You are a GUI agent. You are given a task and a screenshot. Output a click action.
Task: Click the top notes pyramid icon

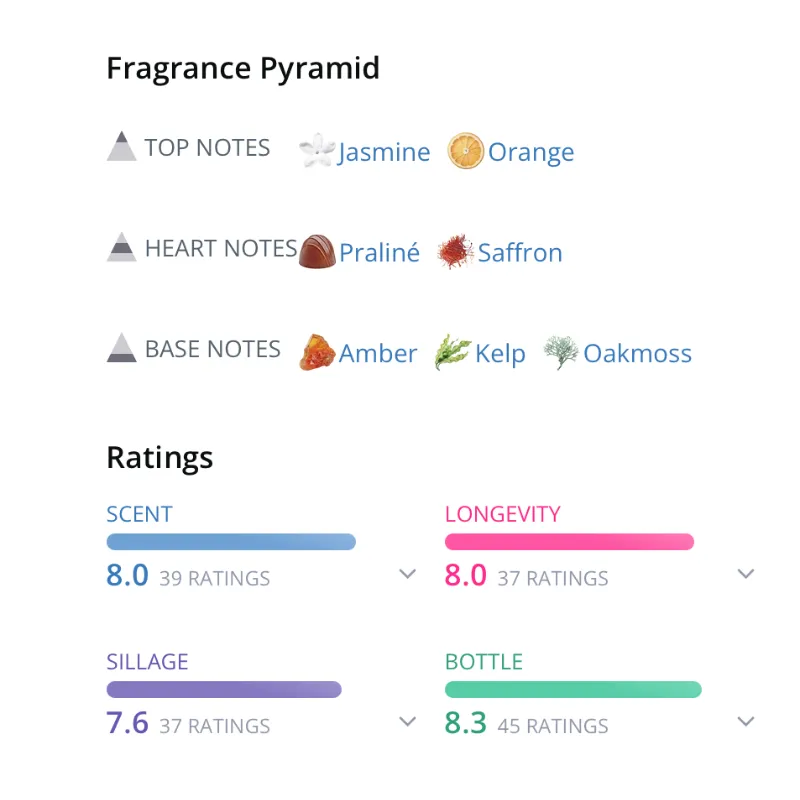tap(121, 147)
